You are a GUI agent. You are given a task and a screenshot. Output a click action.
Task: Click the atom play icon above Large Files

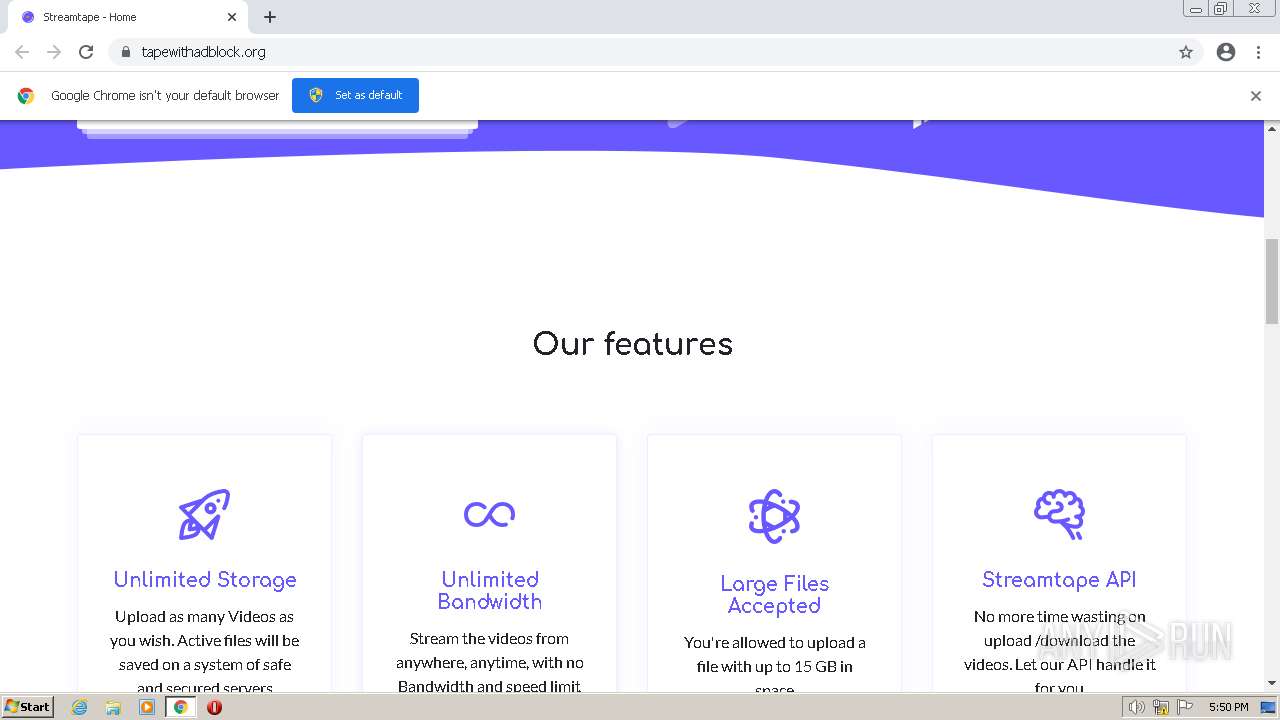[x=774, y=516]
